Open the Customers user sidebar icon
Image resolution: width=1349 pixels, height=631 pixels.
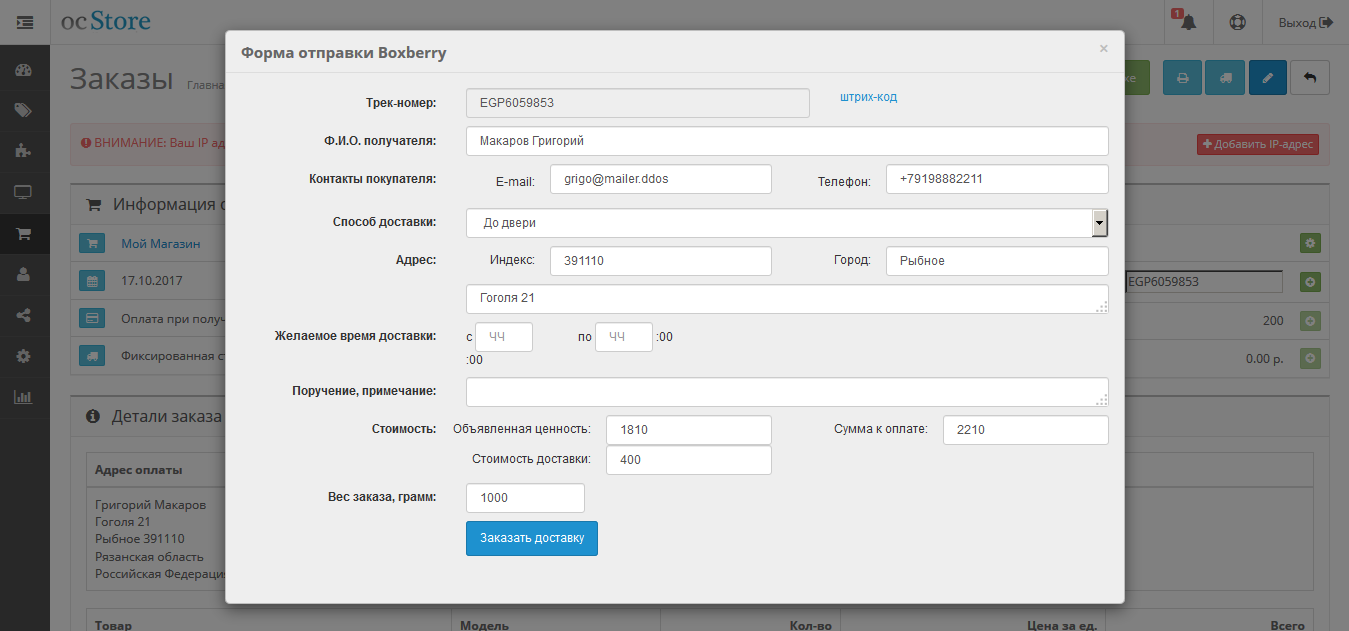pyautogui.click(x=24, y=274)
